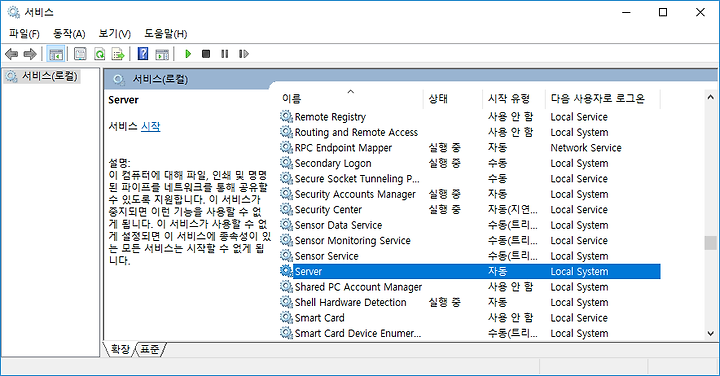The image size is (720, 376).
Task: Click gear icon beside Sensor Service
Action: [287, 256]
